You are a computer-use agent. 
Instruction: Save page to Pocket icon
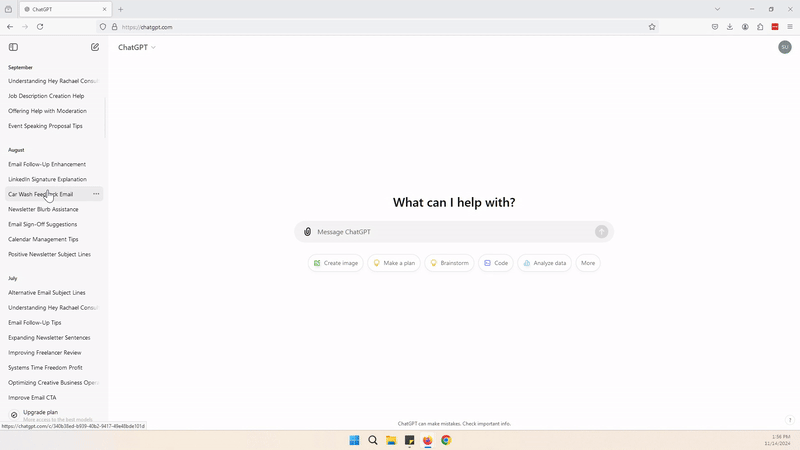pos(715,27)
